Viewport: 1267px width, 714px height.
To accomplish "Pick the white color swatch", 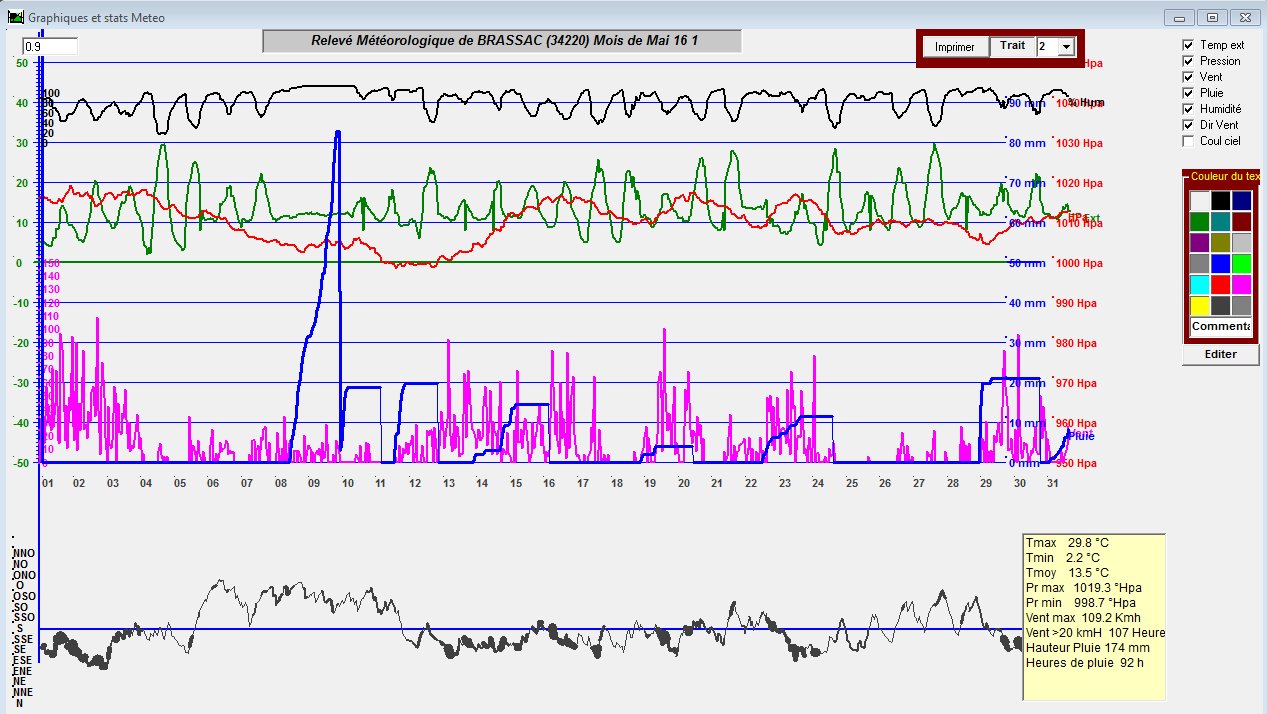I will coord(1199,200).
